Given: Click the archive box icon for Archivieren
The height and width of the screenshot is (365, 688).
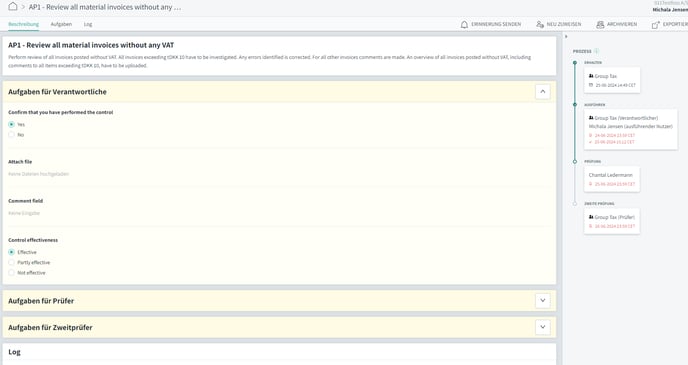Looking at the screenshot, I should point(600,25).
